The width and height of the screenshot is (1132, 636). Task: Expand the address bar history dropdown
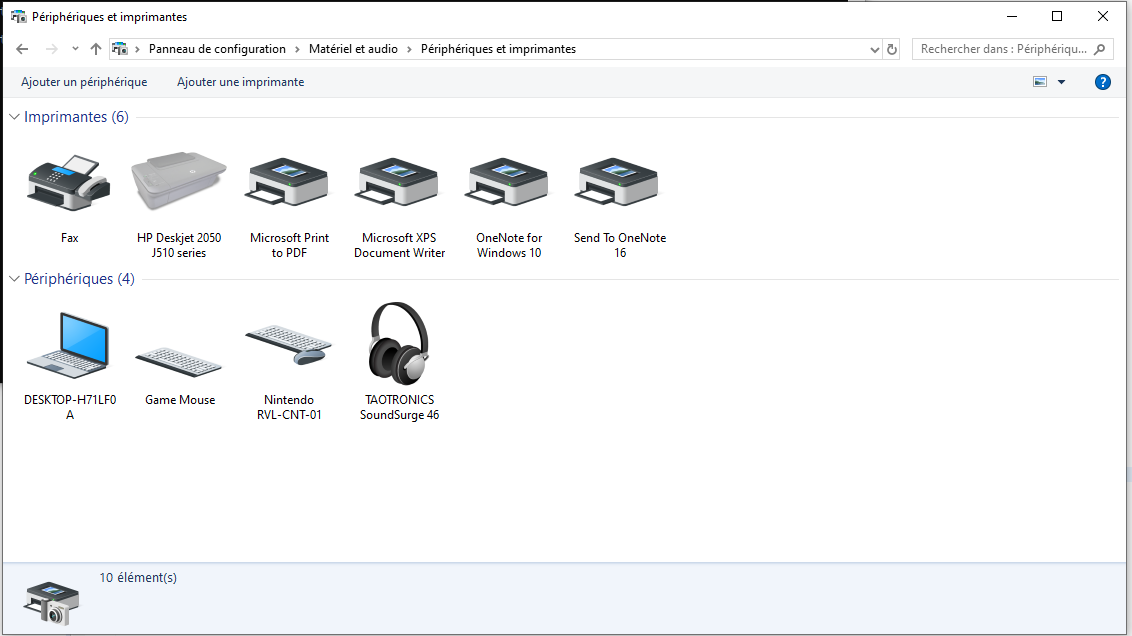pos(874,49)
